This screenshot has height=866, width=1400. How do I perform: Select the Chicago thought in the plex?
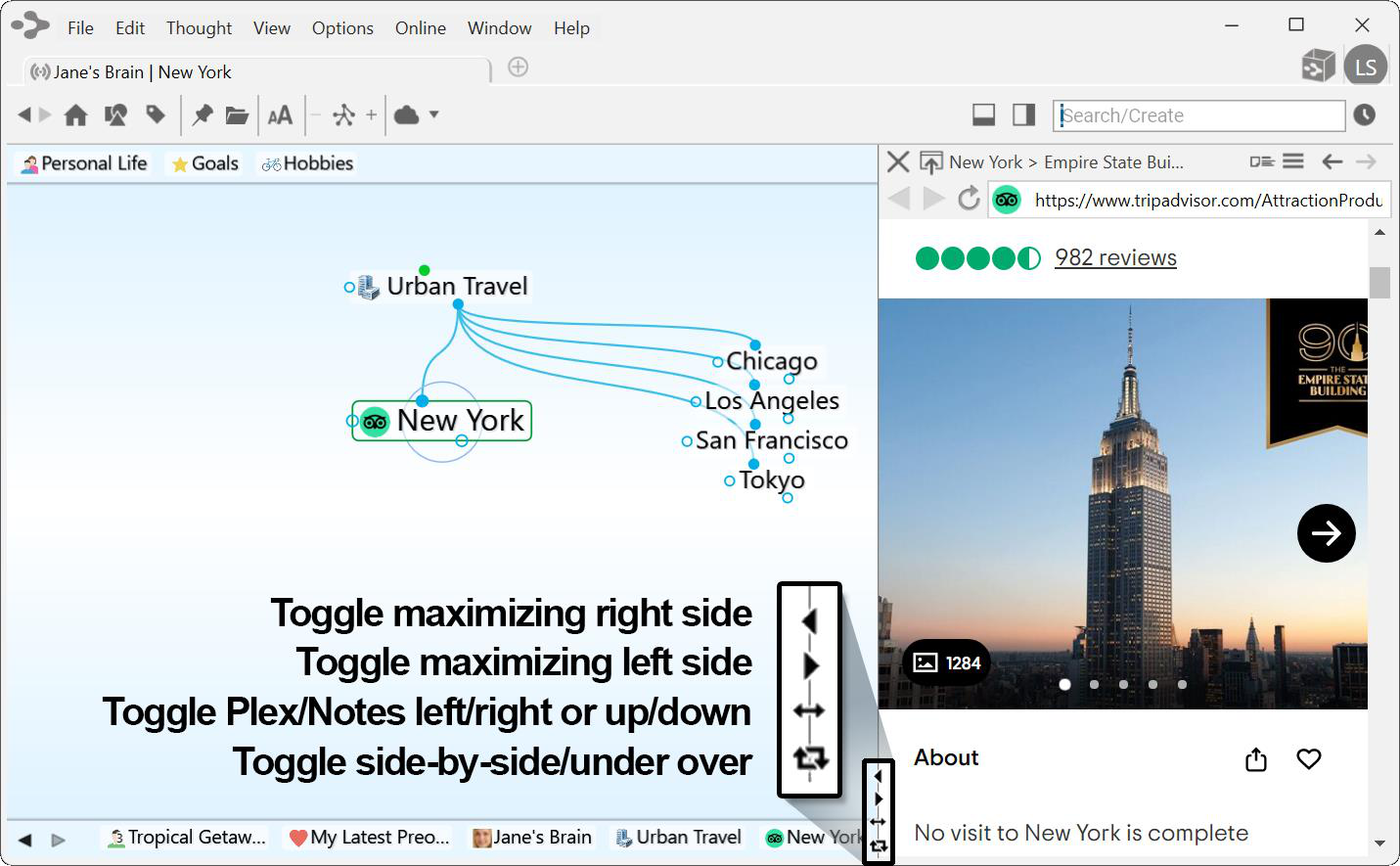tap(771, 361)
